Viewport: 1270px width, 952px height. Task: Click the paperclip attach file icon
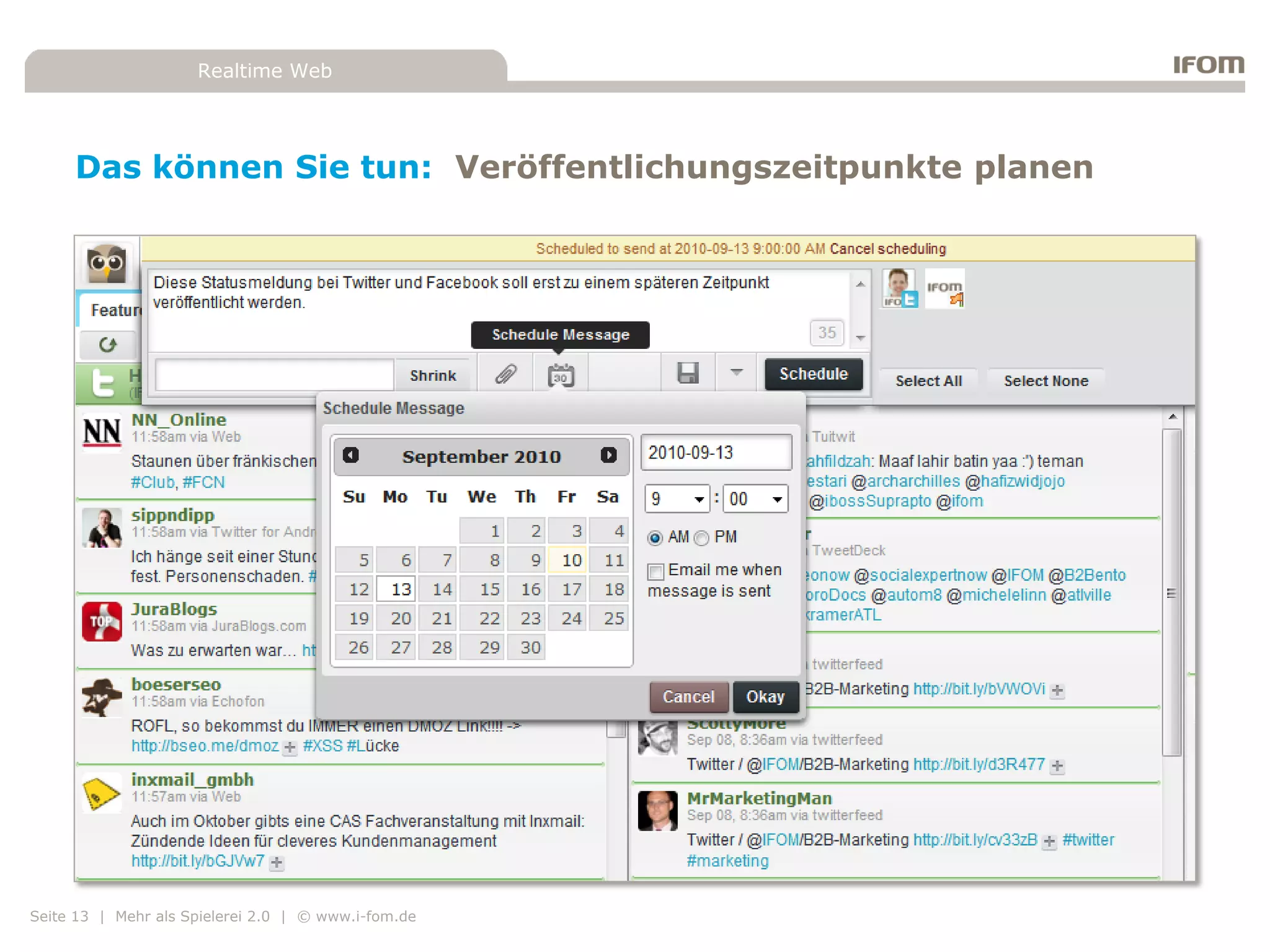[505, 374]
